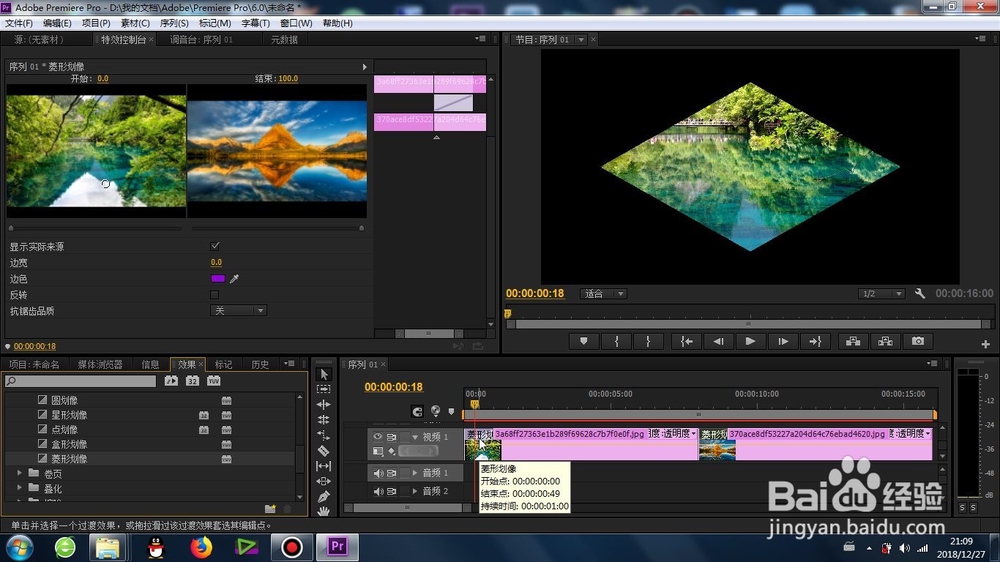Select the Pen tool
The width and height of the screenshot is (1000, 562).
pos(323,496)
